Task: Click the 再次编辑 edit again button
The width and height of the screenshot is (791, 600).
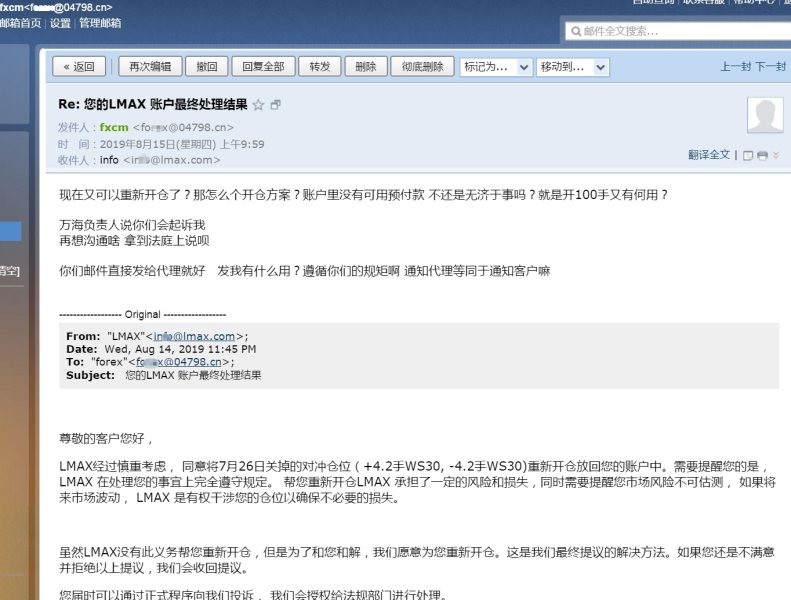Action: click(x=150, y=67)
